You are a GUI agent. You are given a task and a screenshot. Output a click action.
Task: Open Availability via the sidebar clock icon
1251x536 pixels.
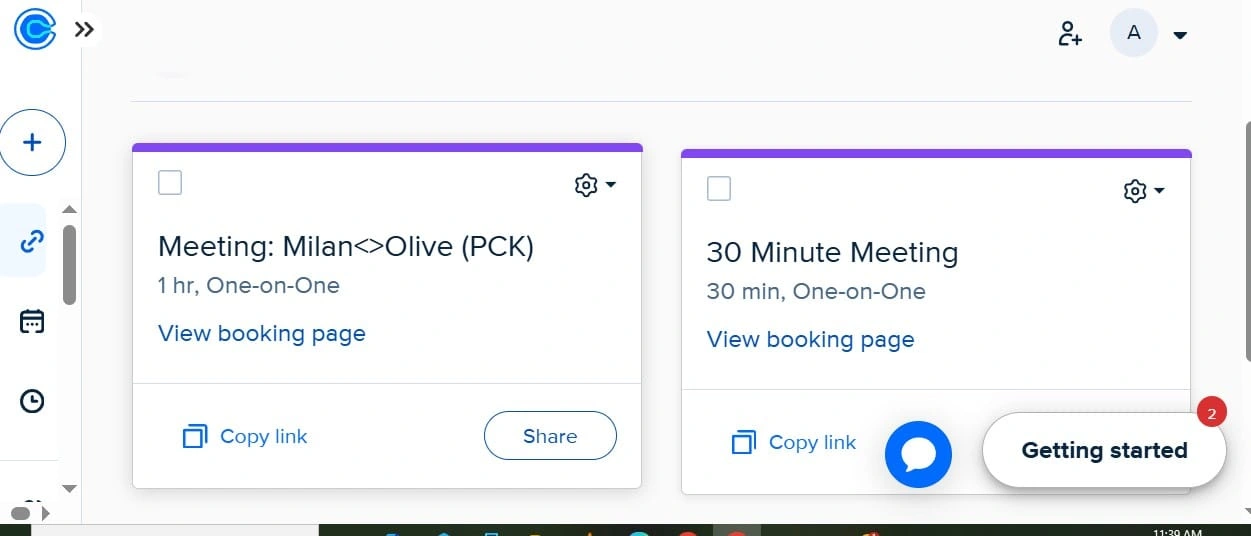pyautogui.click(x=33, y=401)
